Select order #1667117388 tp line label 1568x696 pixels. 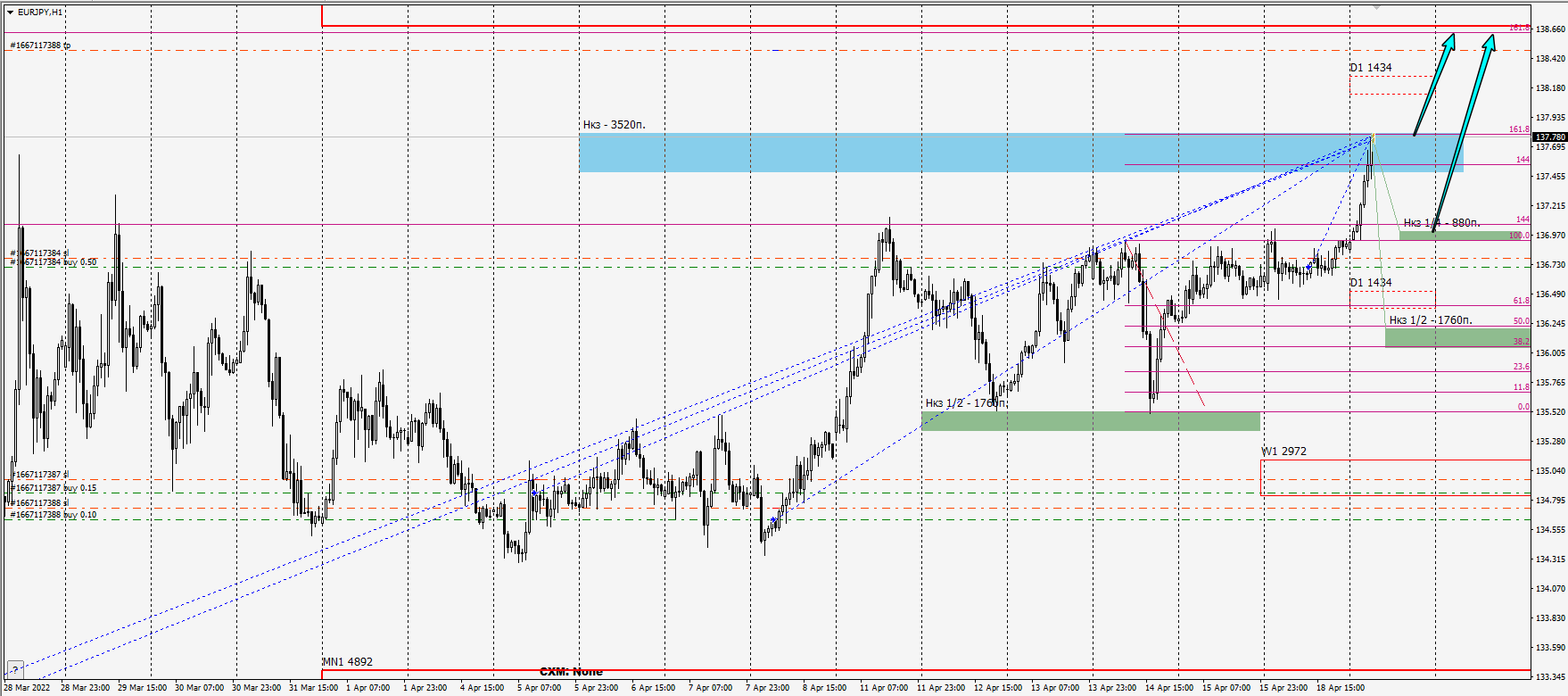[x=40, y=46]
